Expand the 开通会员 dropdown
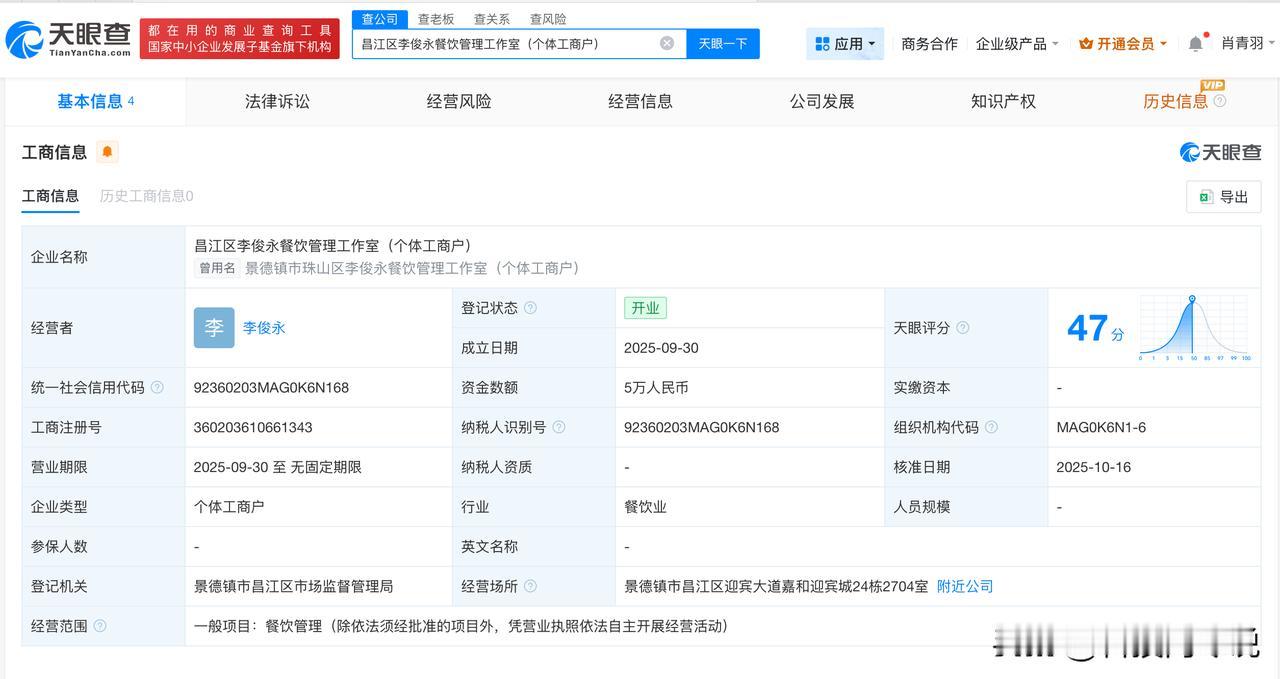Viewport: 1280px width, 679px height. tap(1123, 44)
